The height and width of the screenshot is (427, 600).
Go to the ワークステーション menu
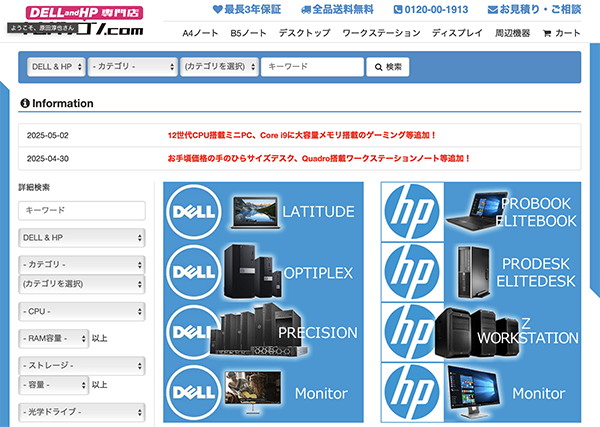[x=381, y=33]
